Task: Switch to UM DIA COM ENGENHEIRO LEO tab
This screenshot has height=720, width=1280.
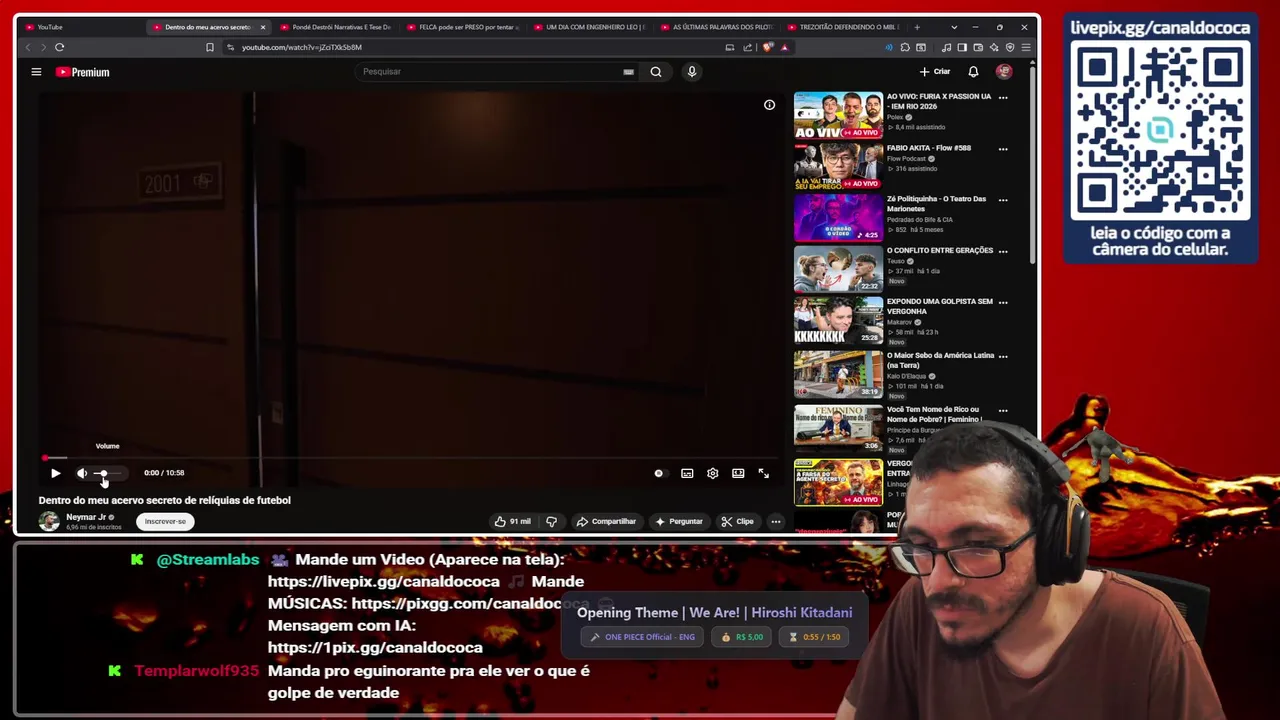Action: [589, 27]
